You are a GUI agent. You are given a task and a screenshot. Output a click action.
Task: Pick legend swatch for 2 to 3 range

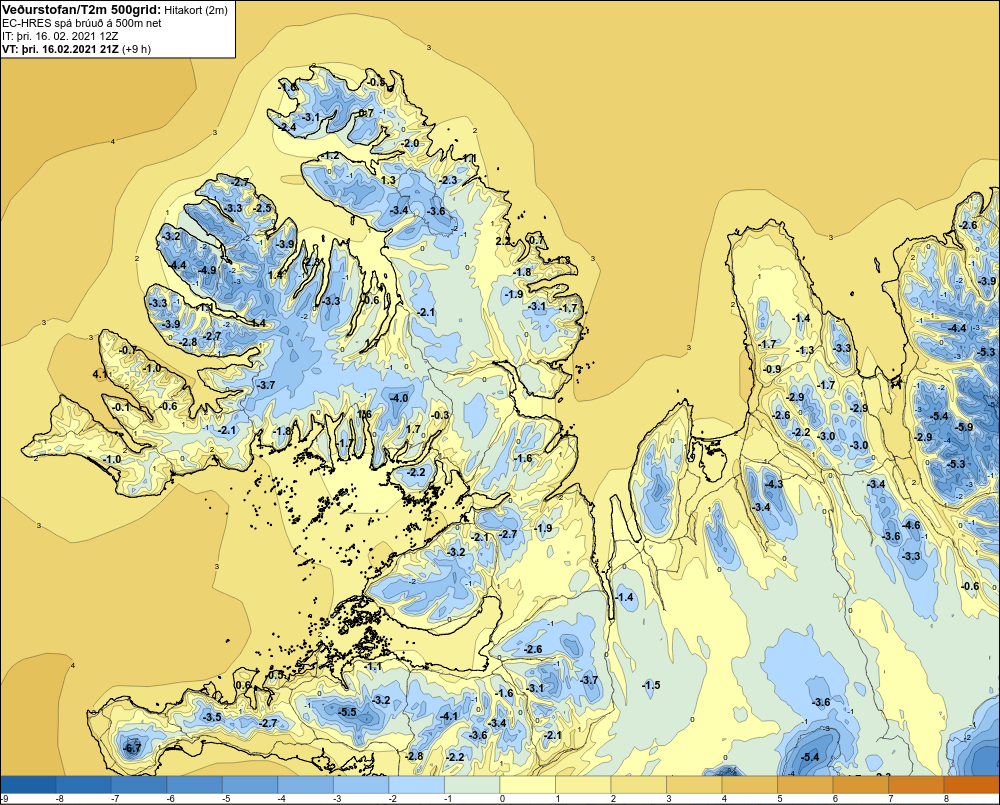pyautogui.click(x=638, y=785)
